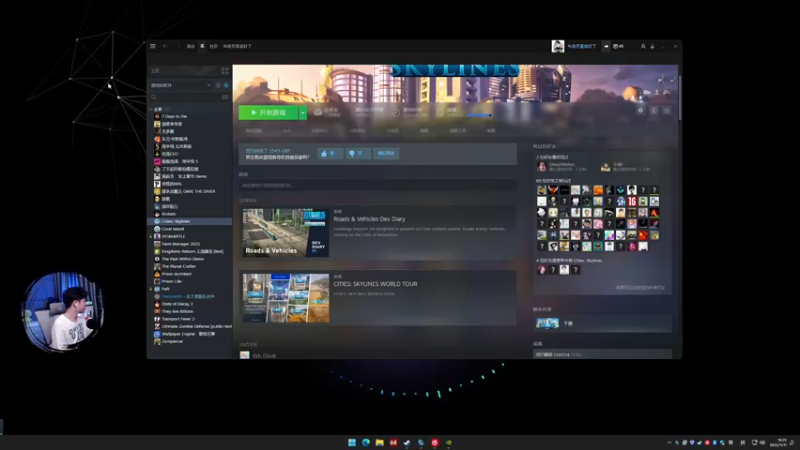Toggle the ready-to-play filter icon
The height and width of the screenshot is (450, 800).
click(x=226, y=85)
